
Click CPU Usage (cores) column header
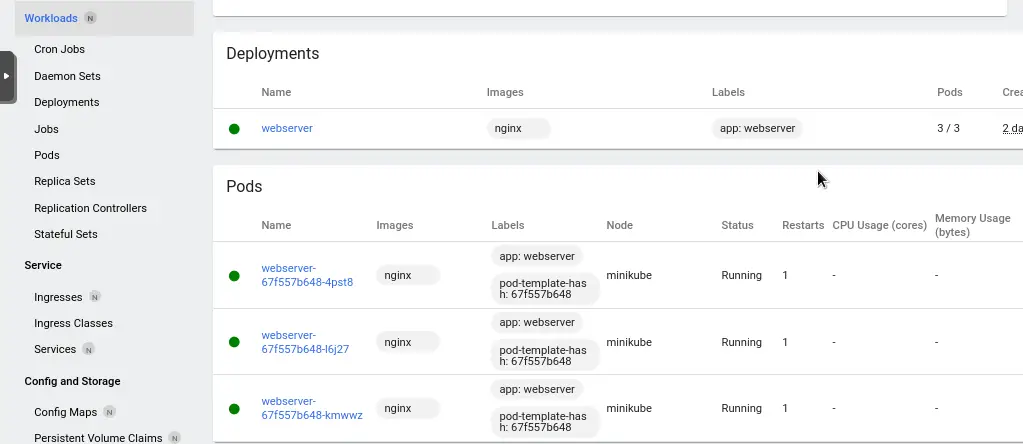pos(879,226)
